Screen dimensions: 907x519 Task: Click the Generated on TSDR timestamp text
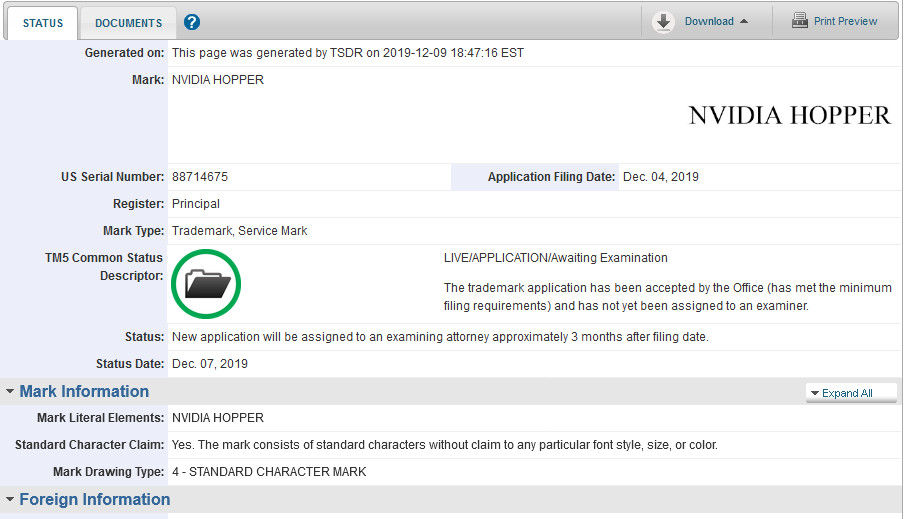click(x=348, y=53)
